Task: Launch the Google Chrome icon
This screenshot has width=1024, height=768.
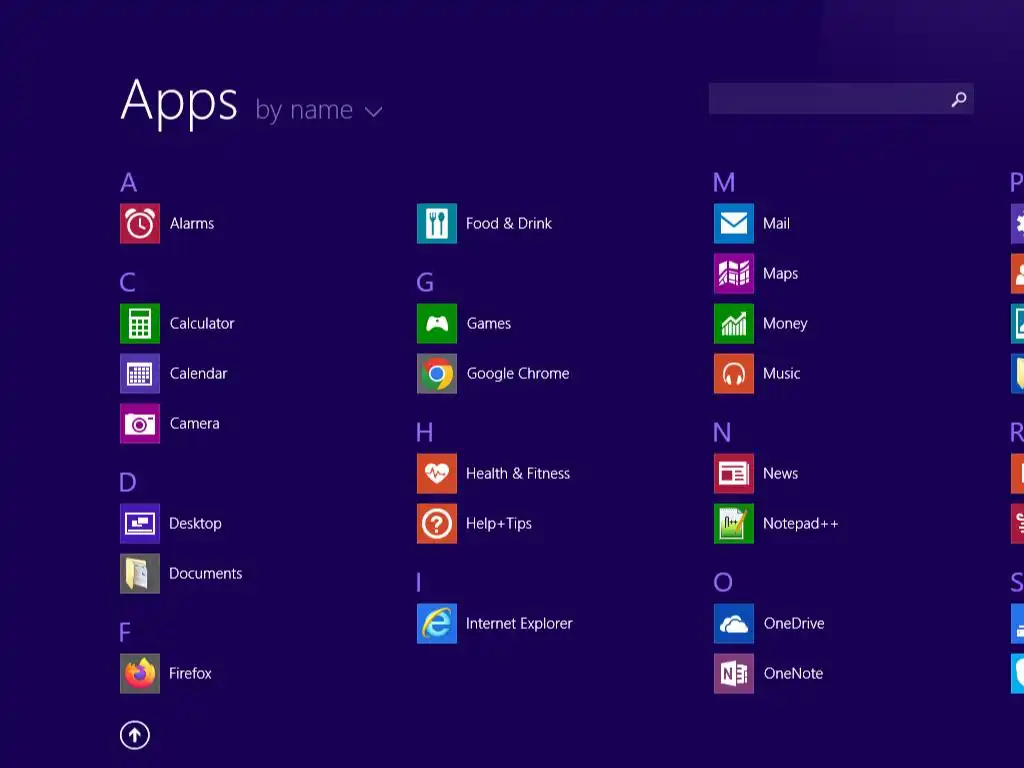Action: [x=437, y=374]
